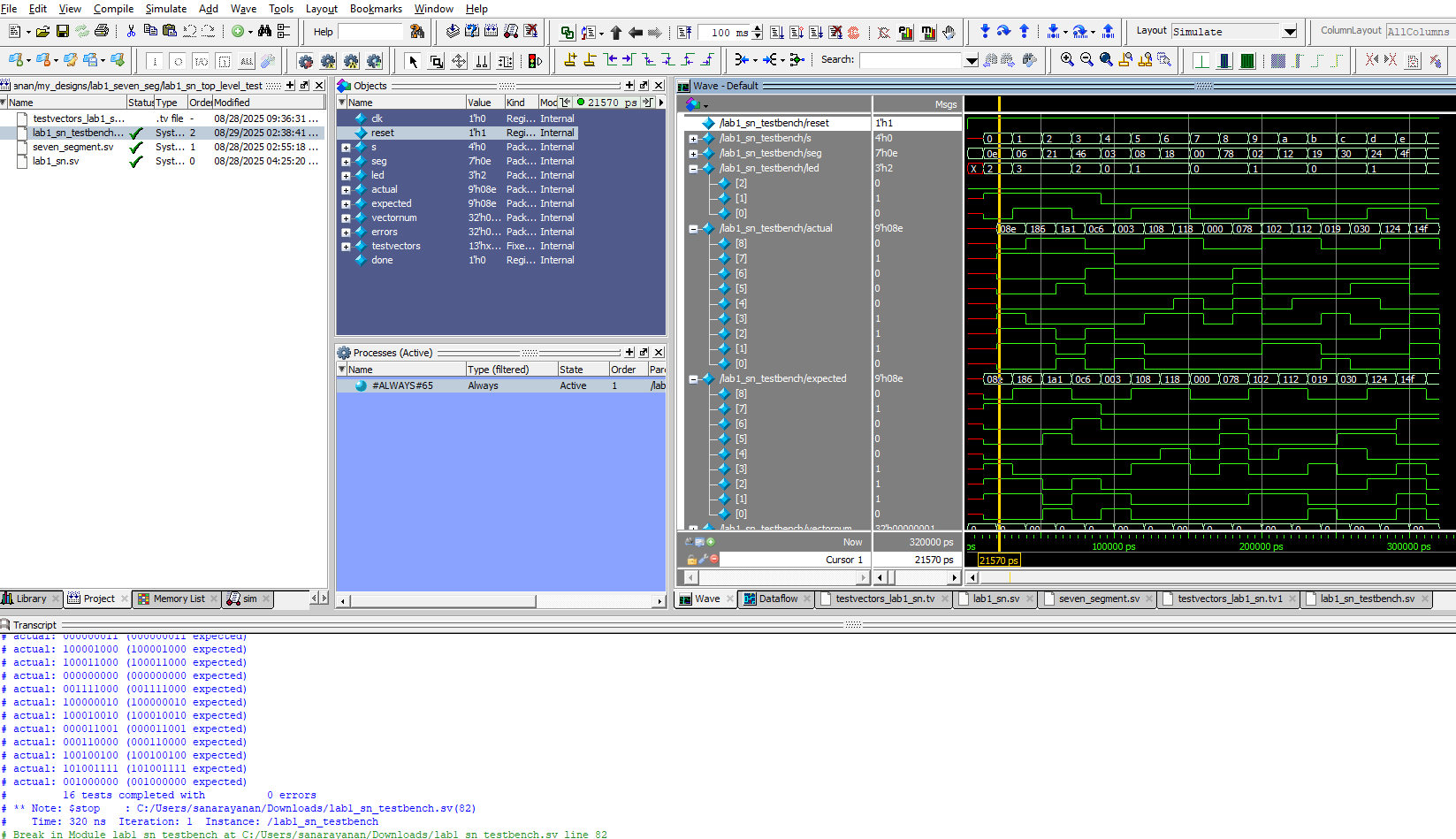Click the Zoom Out magnifier icon
This screenshot has height=839, width=1456.
[x=1086, y=60]
